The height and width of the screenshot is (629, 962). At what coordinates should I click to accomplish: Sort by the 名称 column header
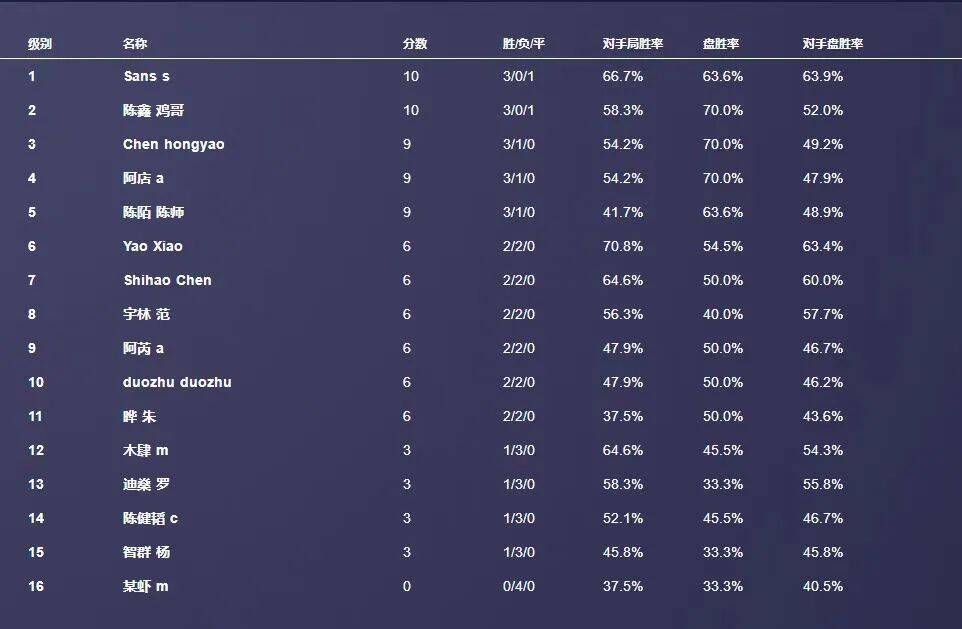135,44
